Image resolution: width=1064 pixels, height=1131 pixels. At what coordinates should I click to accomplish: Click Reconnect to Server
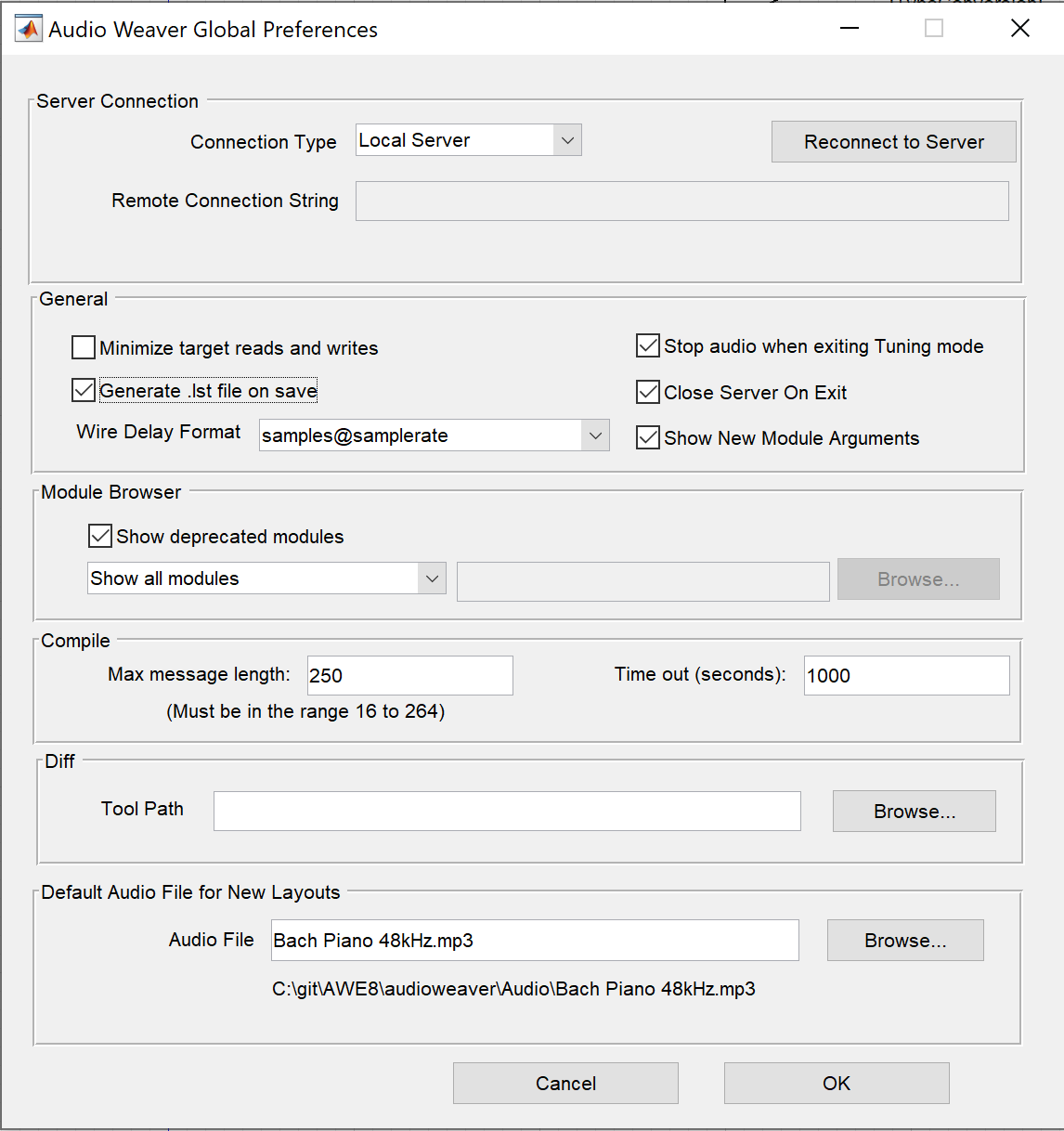tap(892, 141)
